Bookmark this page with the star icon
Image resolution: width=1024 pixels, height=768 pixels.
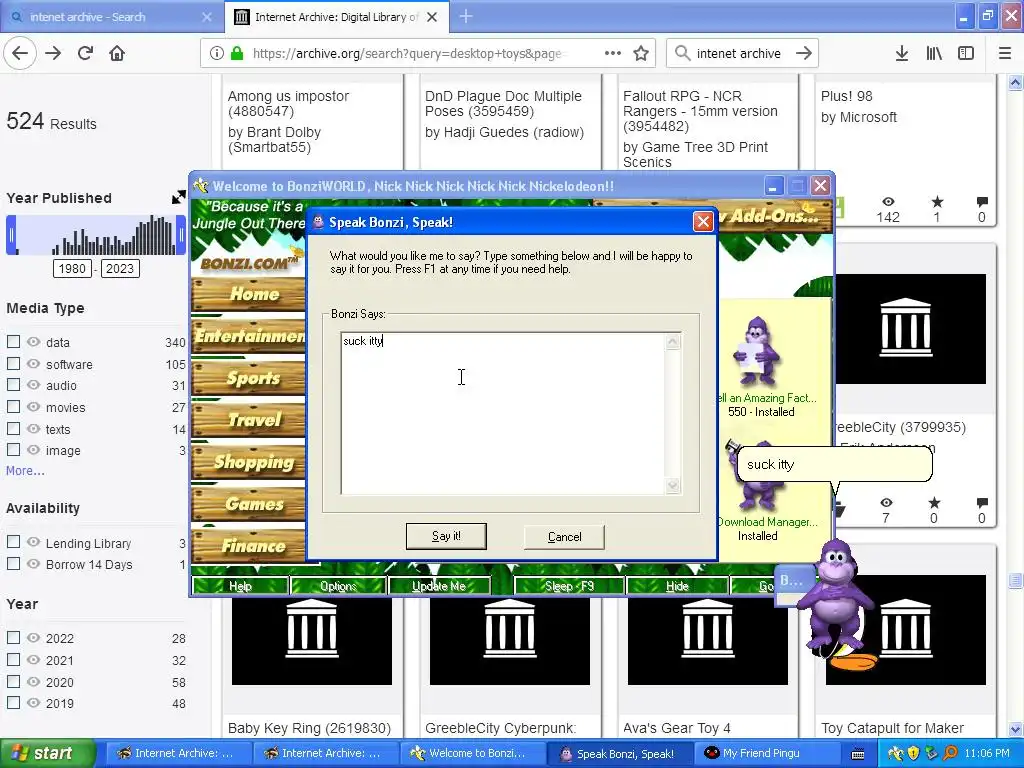(641, 53)
